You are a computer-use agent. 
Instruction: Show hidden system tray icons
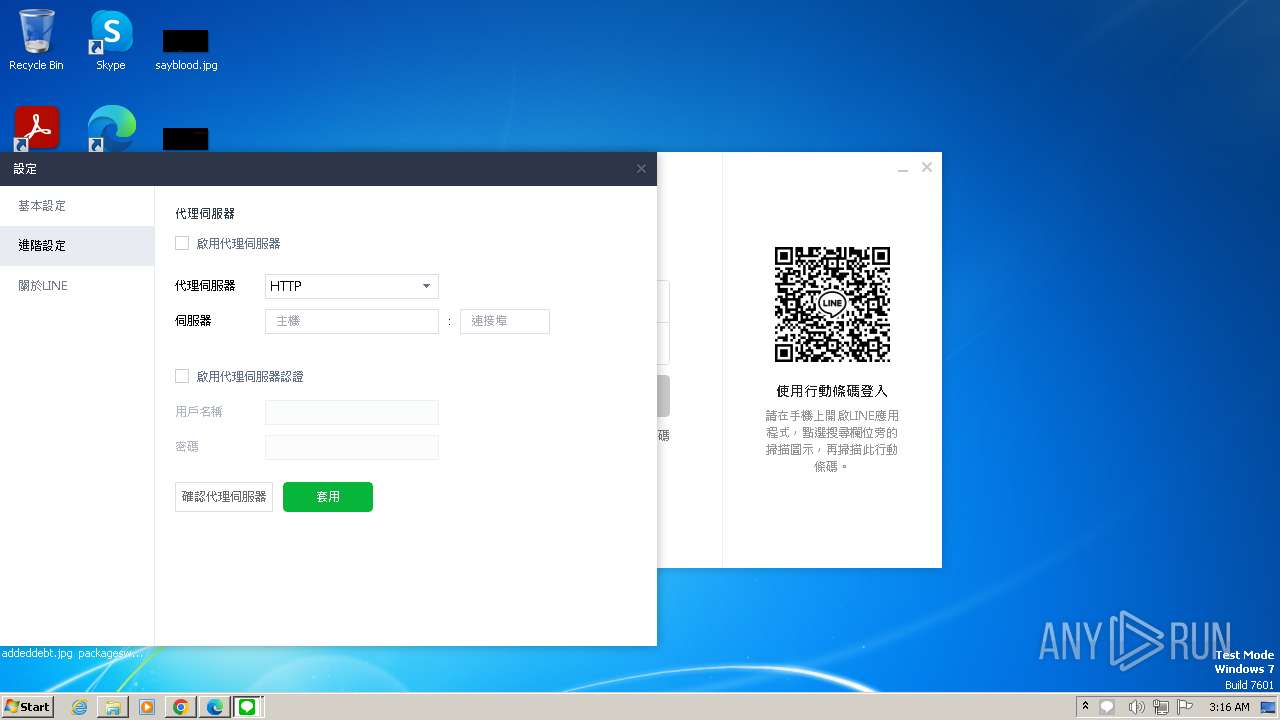pyautogui.click(x=1085, y=706)
